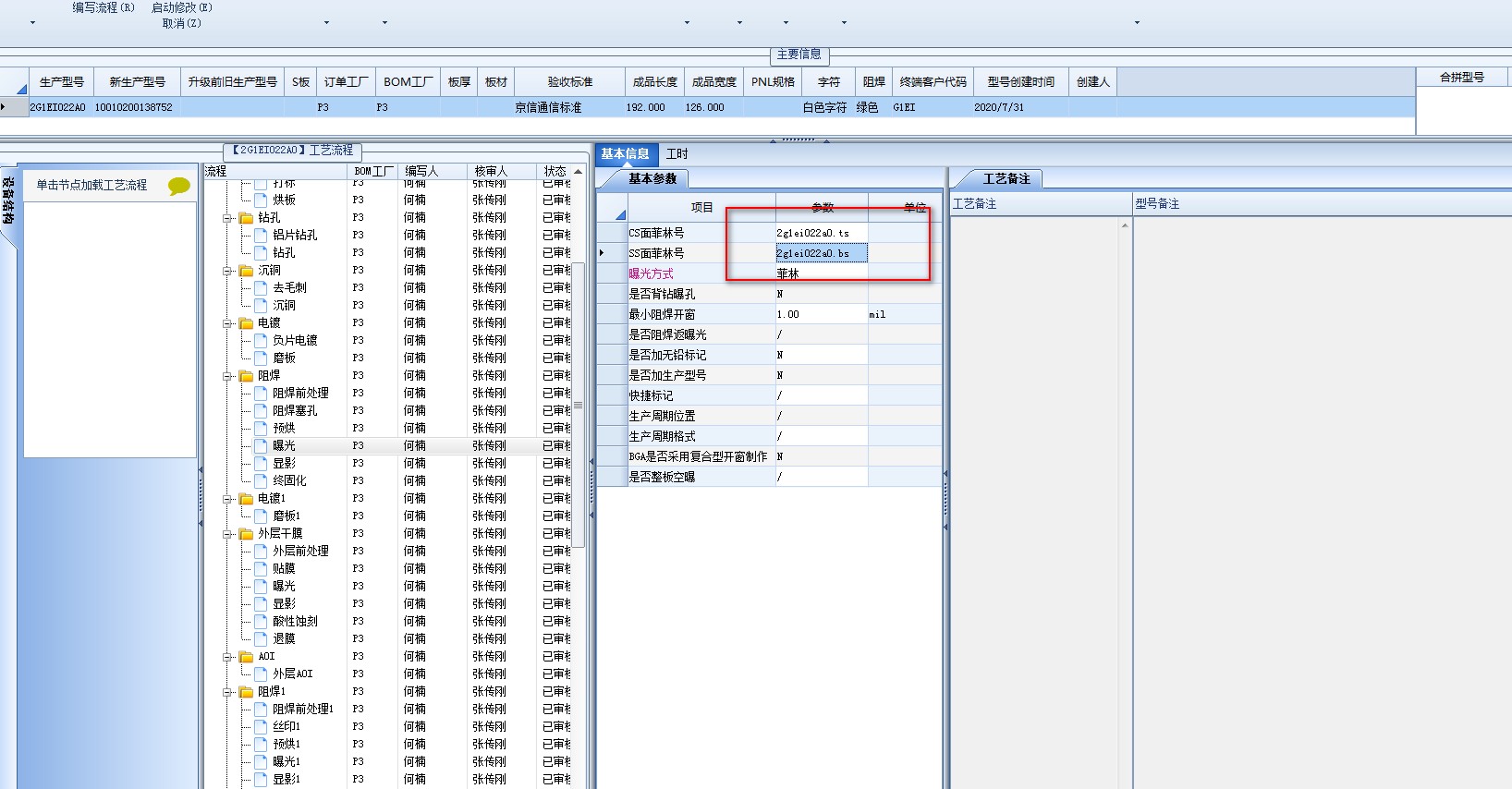Click the 阻焊 folder icon
Viewport: 1512px width, 789px height.
[x=246, y=376]
